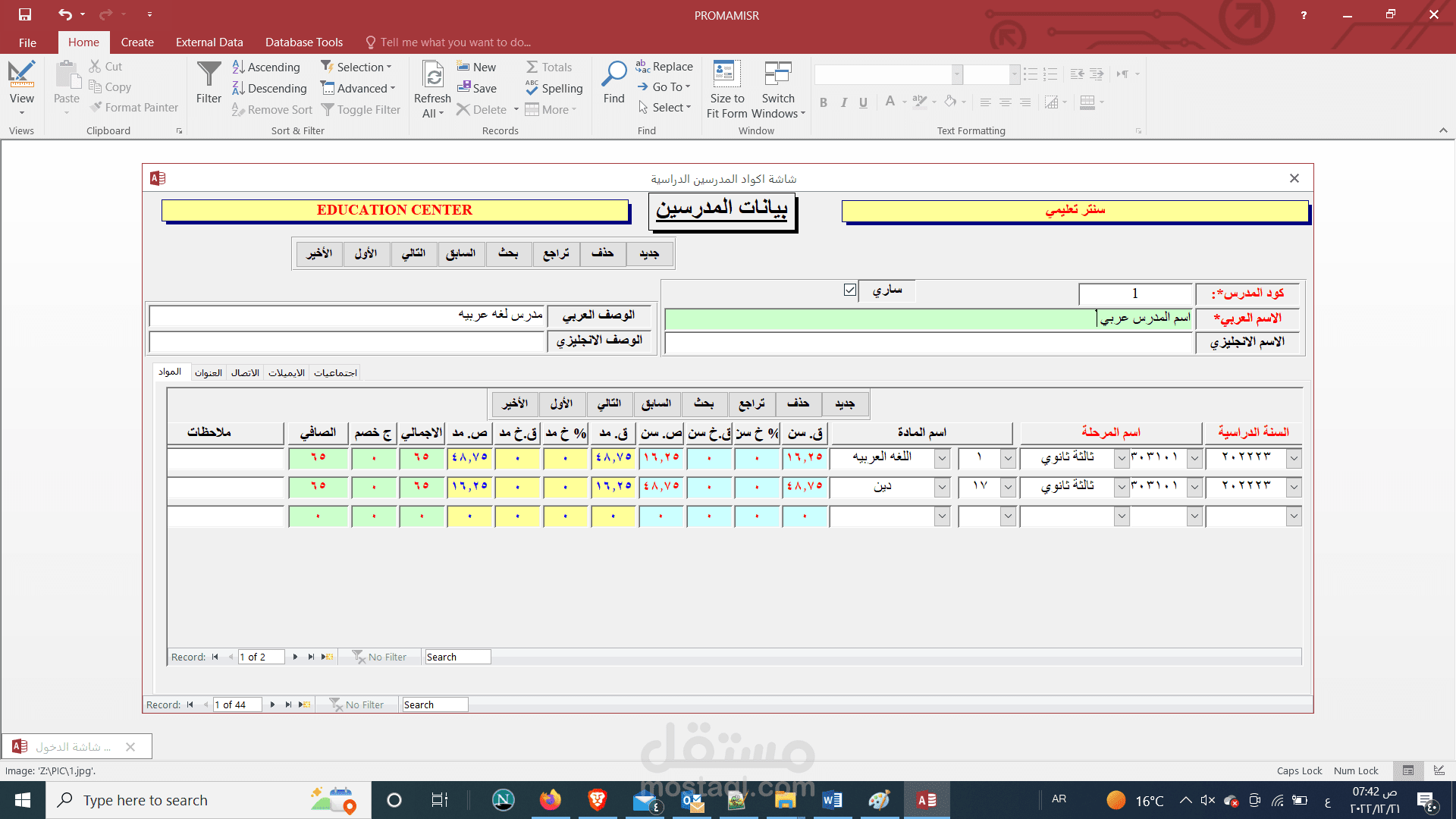This screenshot has height=819, width=1456.
Task: Add new record in subform navigator
Action: tap(328, 657)
